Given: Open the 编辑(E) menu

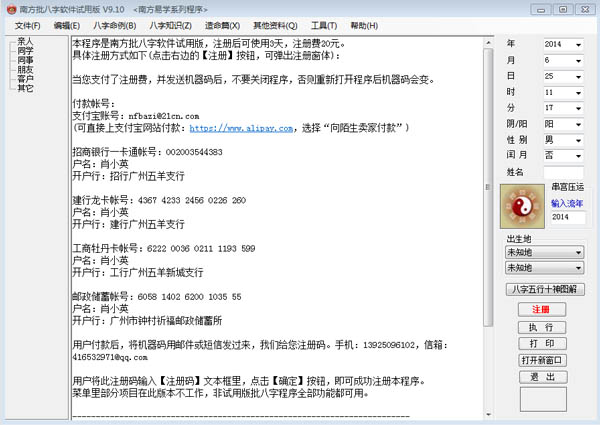Looking at the screenshot, I should click(x=67, y=26).
